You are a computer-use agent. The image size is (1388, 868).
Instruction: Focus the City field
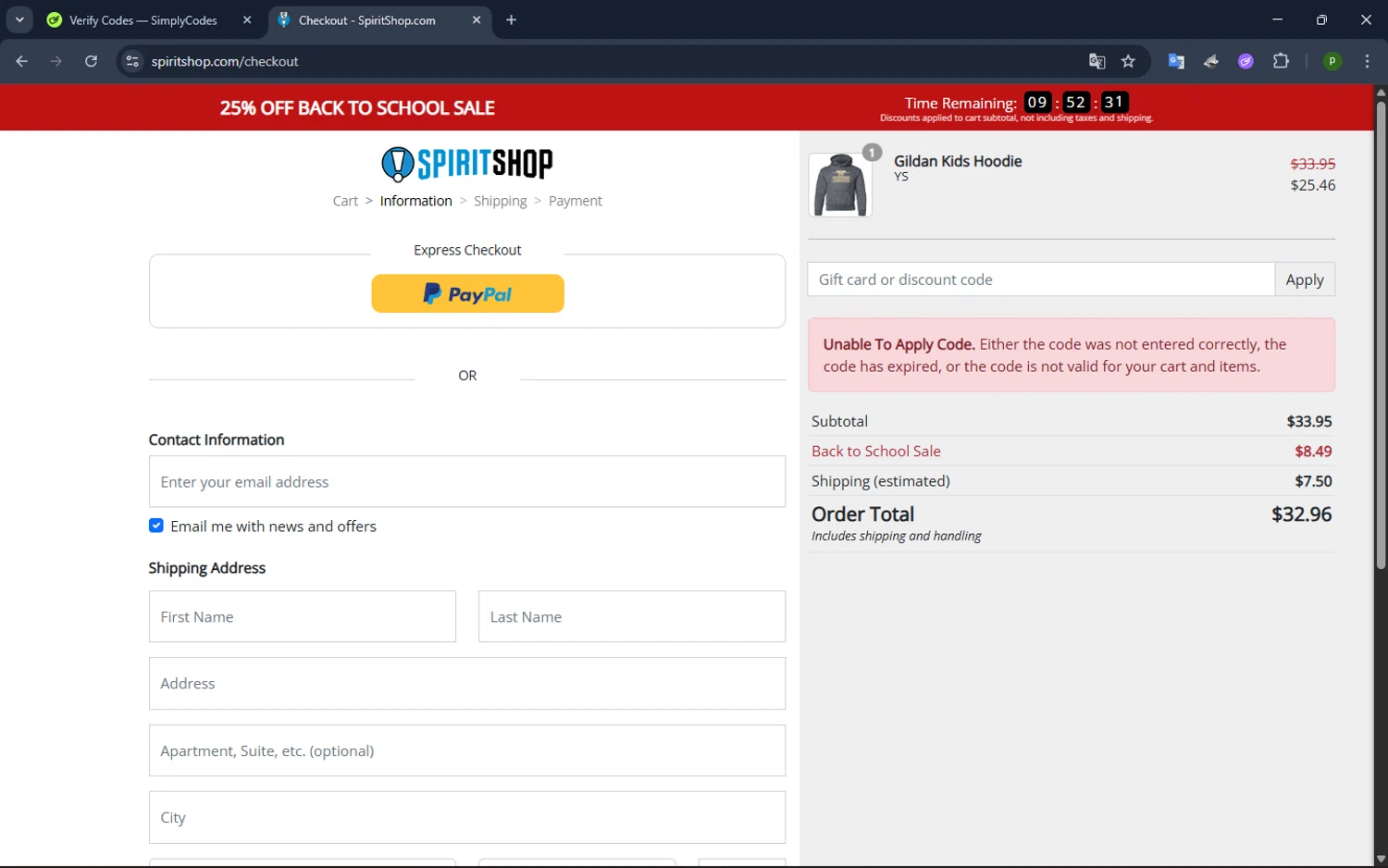point(467,817)
